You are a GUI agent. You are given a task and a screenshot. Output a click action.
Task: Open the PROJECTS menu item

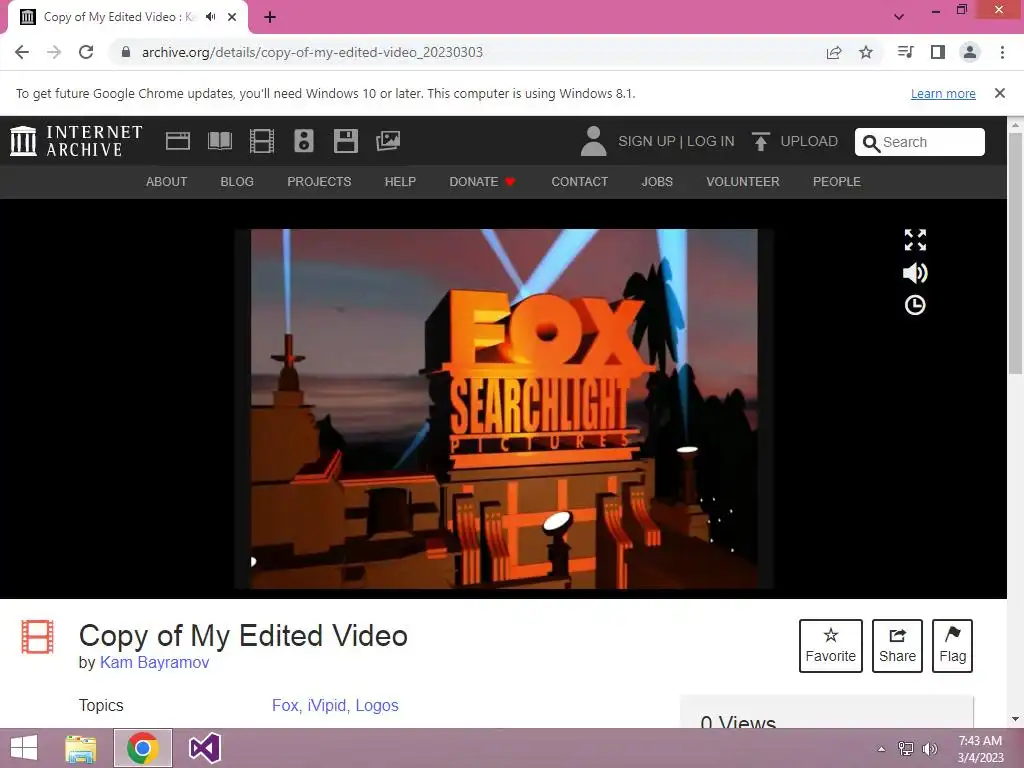[x=319, y=182]
